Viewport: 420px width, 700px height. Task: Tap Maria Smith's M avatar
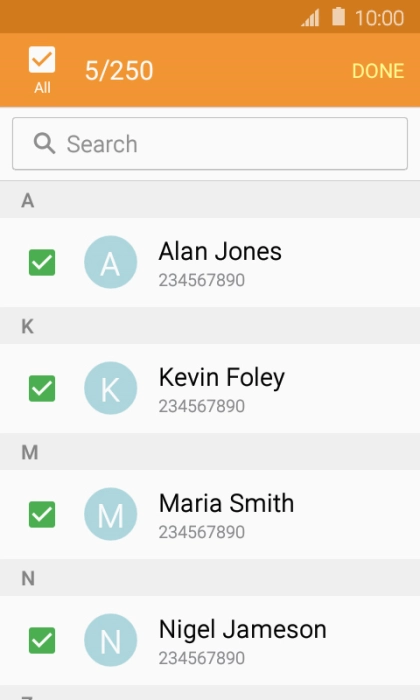[111, 514]
